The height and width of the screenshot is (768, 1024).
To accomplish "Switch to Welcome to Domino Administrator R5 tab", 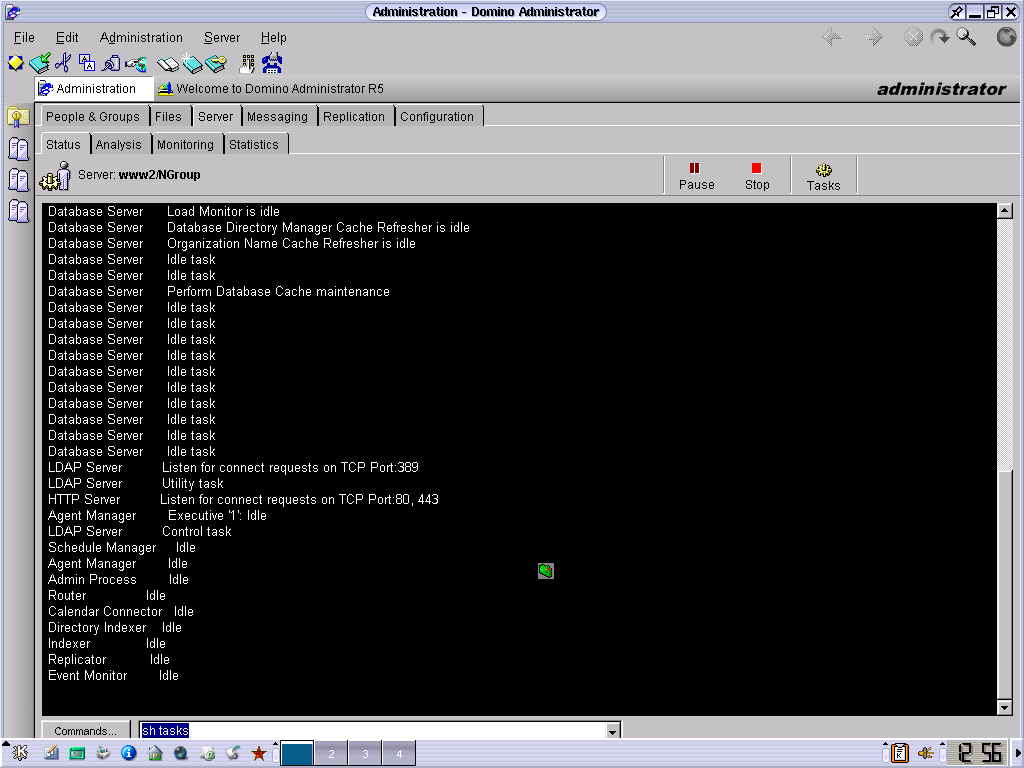I will 271,89.
